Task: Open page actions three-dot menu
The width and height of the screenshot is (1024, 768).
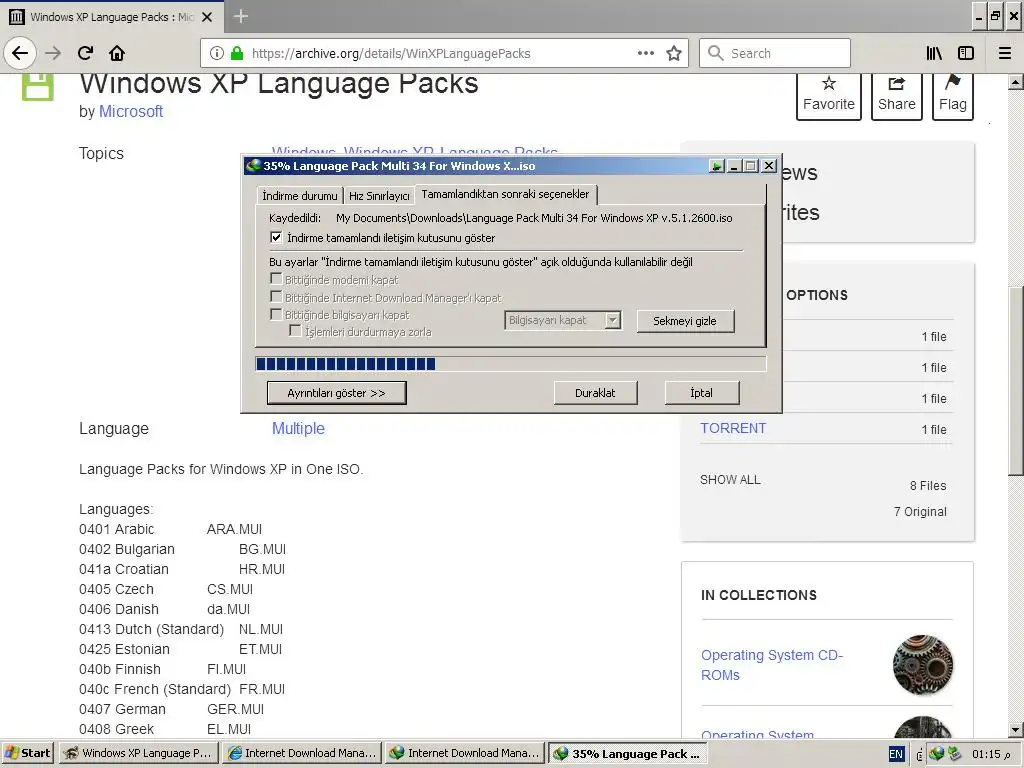Action: [646, 53]
